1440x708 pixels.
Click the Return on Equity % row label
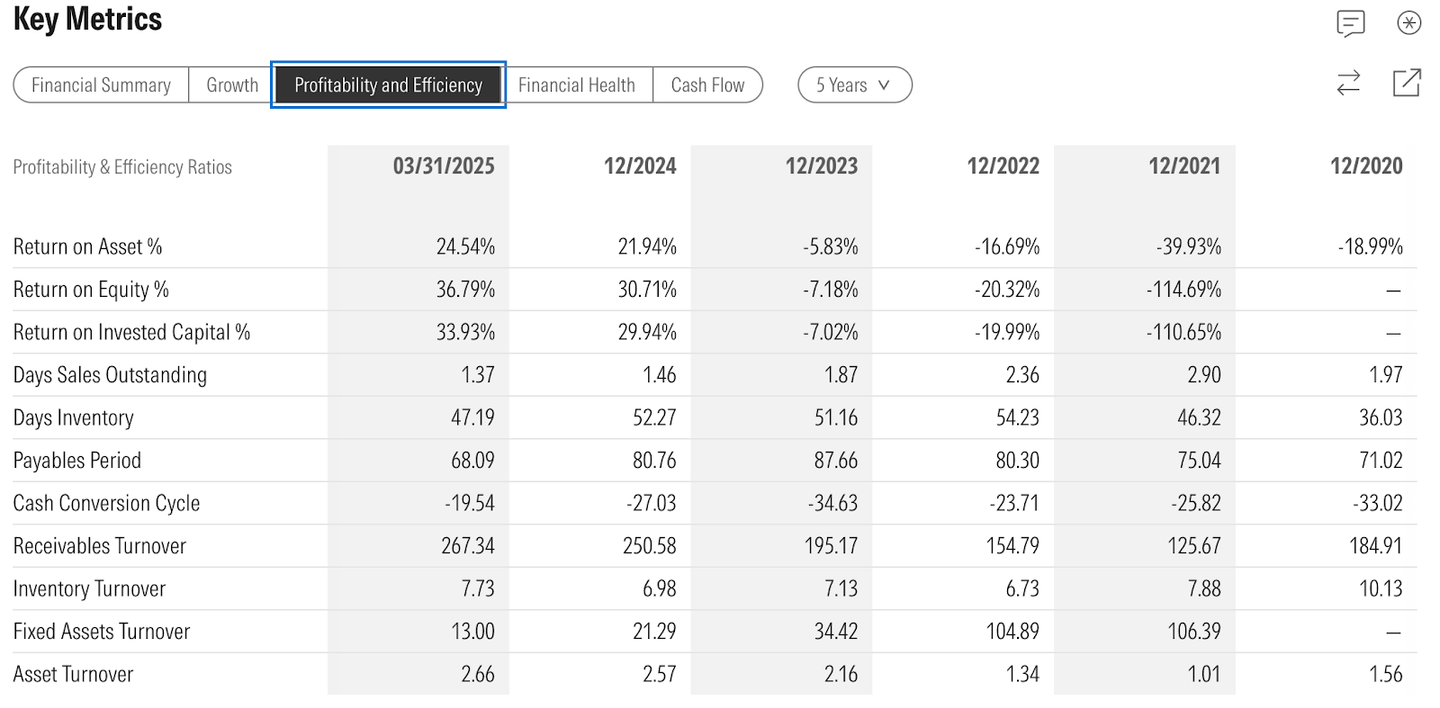coord(91,290)
